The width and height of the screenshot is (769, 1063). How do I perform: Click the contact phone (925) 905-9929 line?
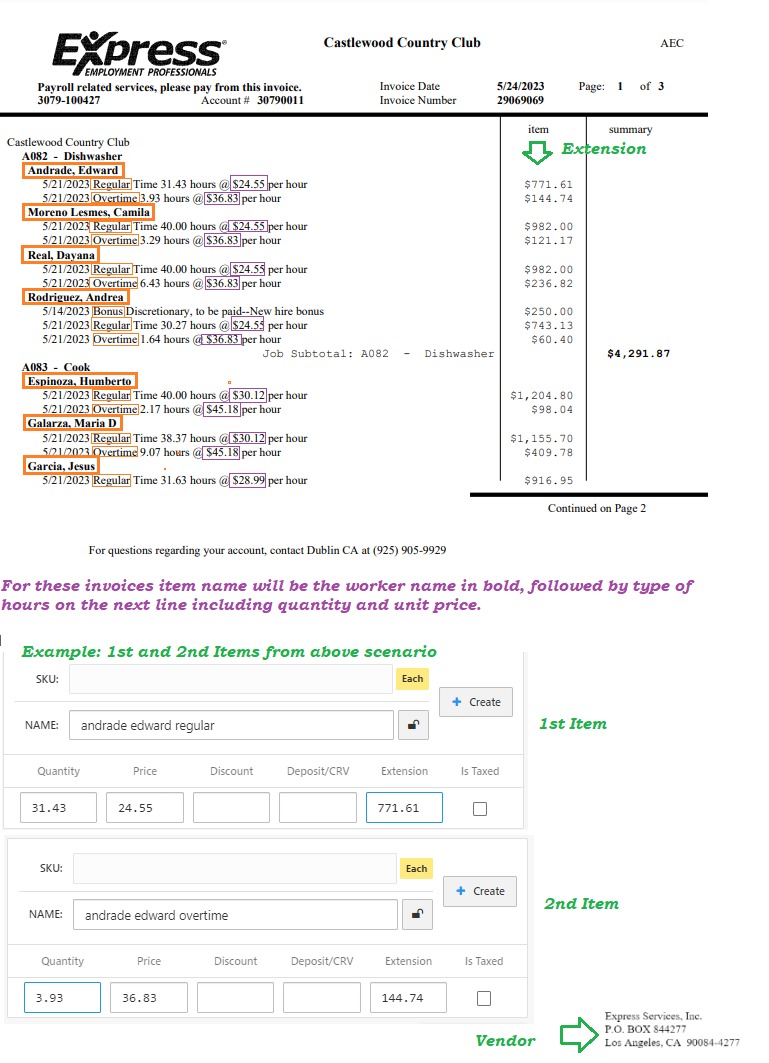[267, 550]
